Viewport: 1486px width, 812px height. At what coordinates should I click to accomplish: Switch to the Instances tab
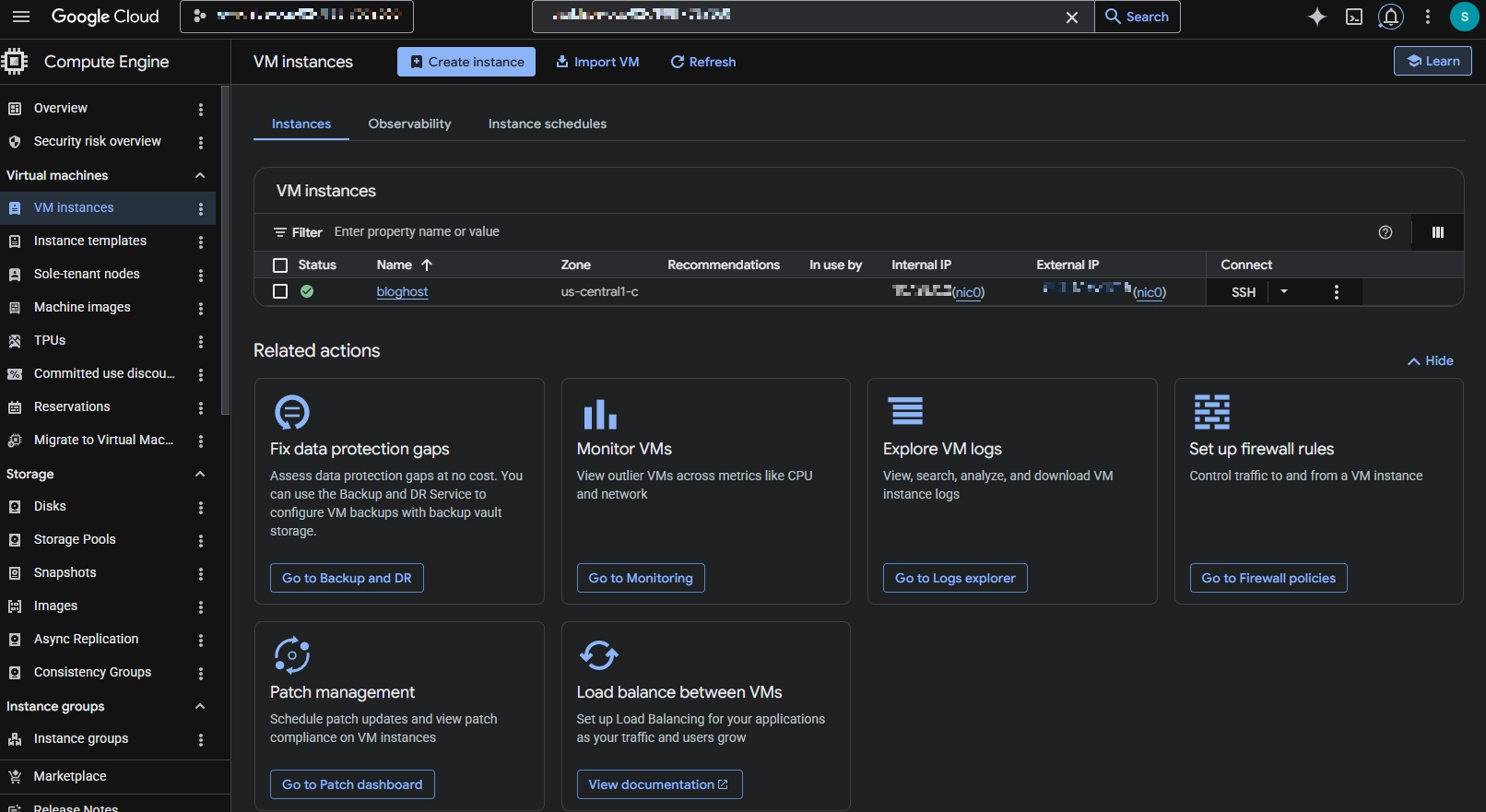(301, 124)
